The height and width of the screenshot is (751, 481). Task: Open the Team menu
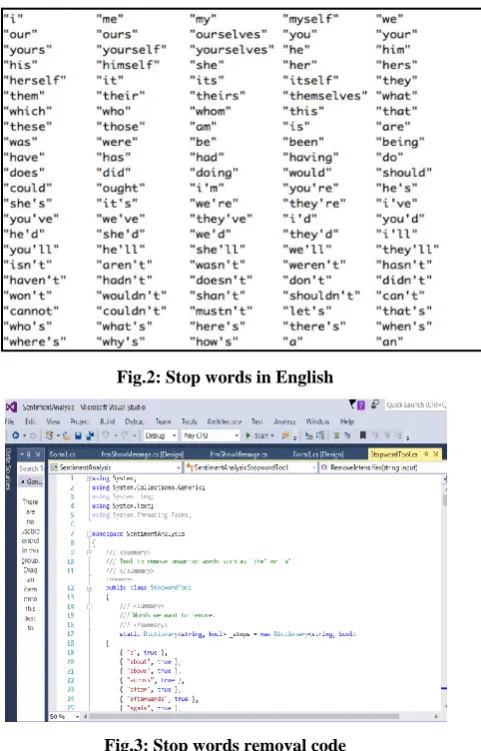pos(163,421)
